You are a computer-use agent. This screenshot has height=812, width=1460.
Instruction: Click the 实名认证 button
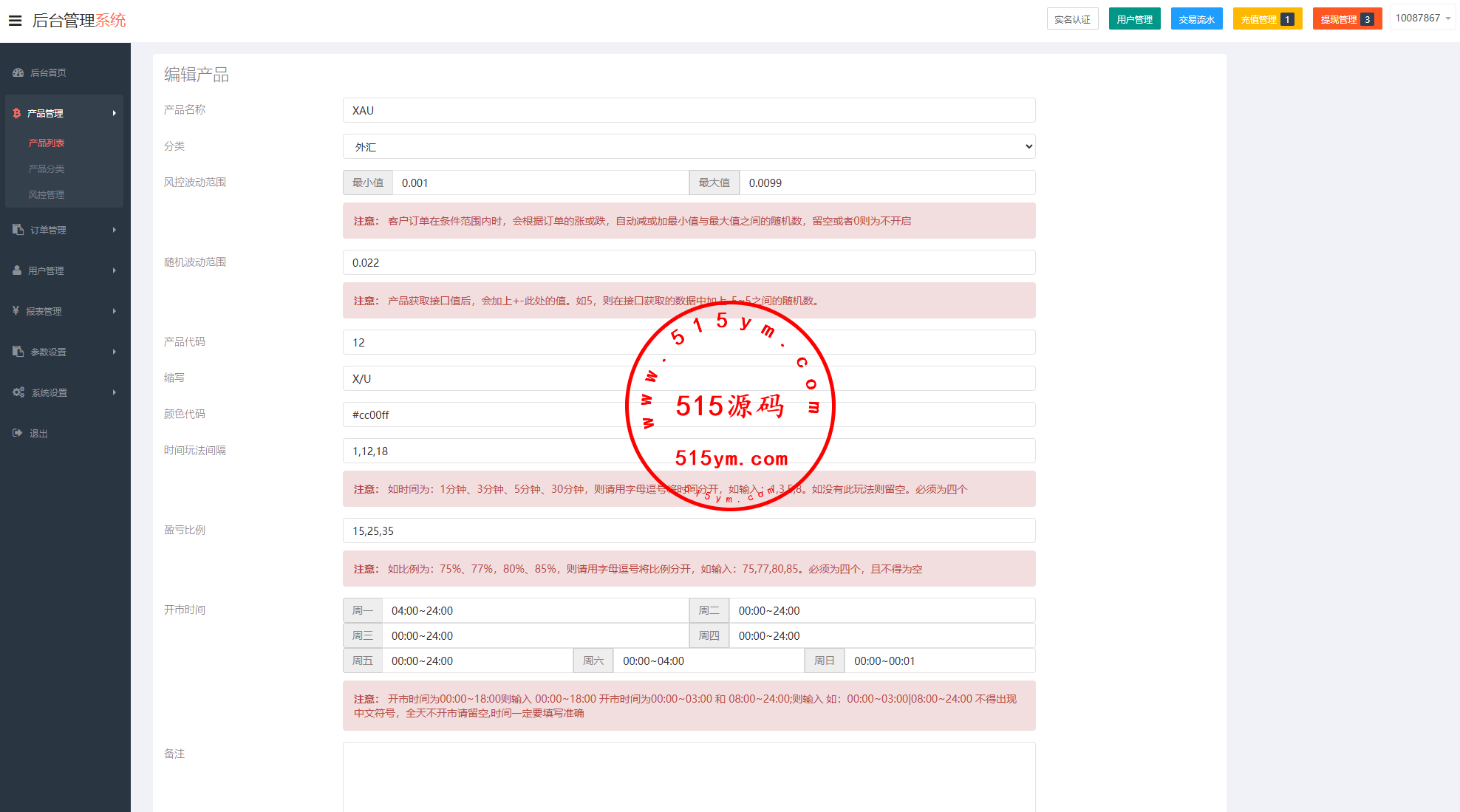point(1072,19)
